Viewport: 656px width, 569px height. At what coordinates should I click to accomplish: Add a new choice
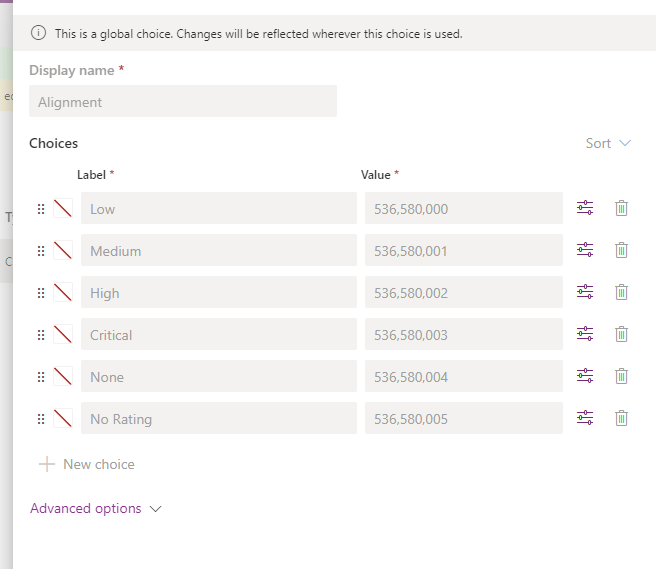point(86,464)
